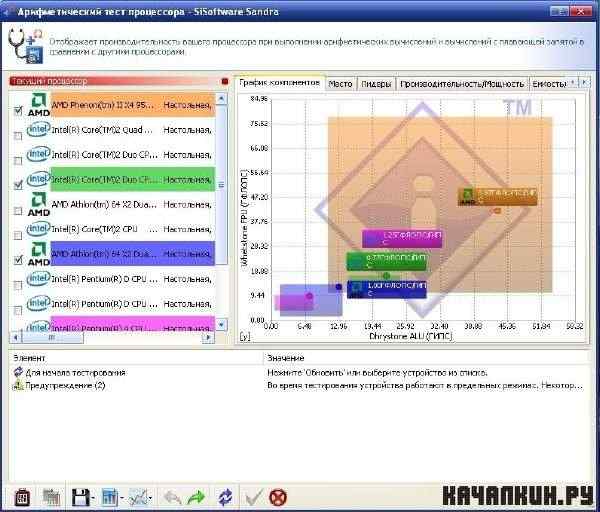Open the Место tab

pyautogui.click(x=340, y=83)
